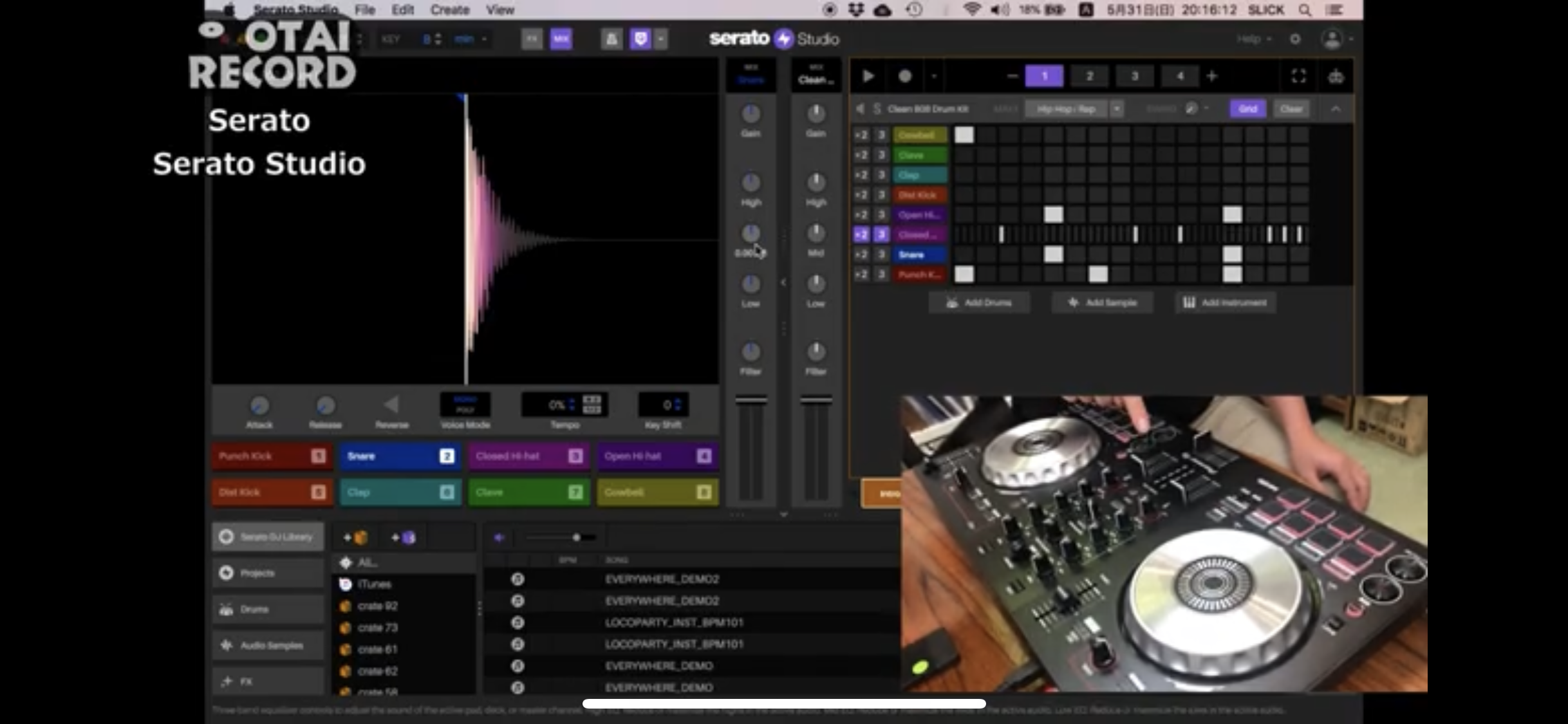Click Add Sample button
This screenshot has width=1568, height=724.
1103,302
